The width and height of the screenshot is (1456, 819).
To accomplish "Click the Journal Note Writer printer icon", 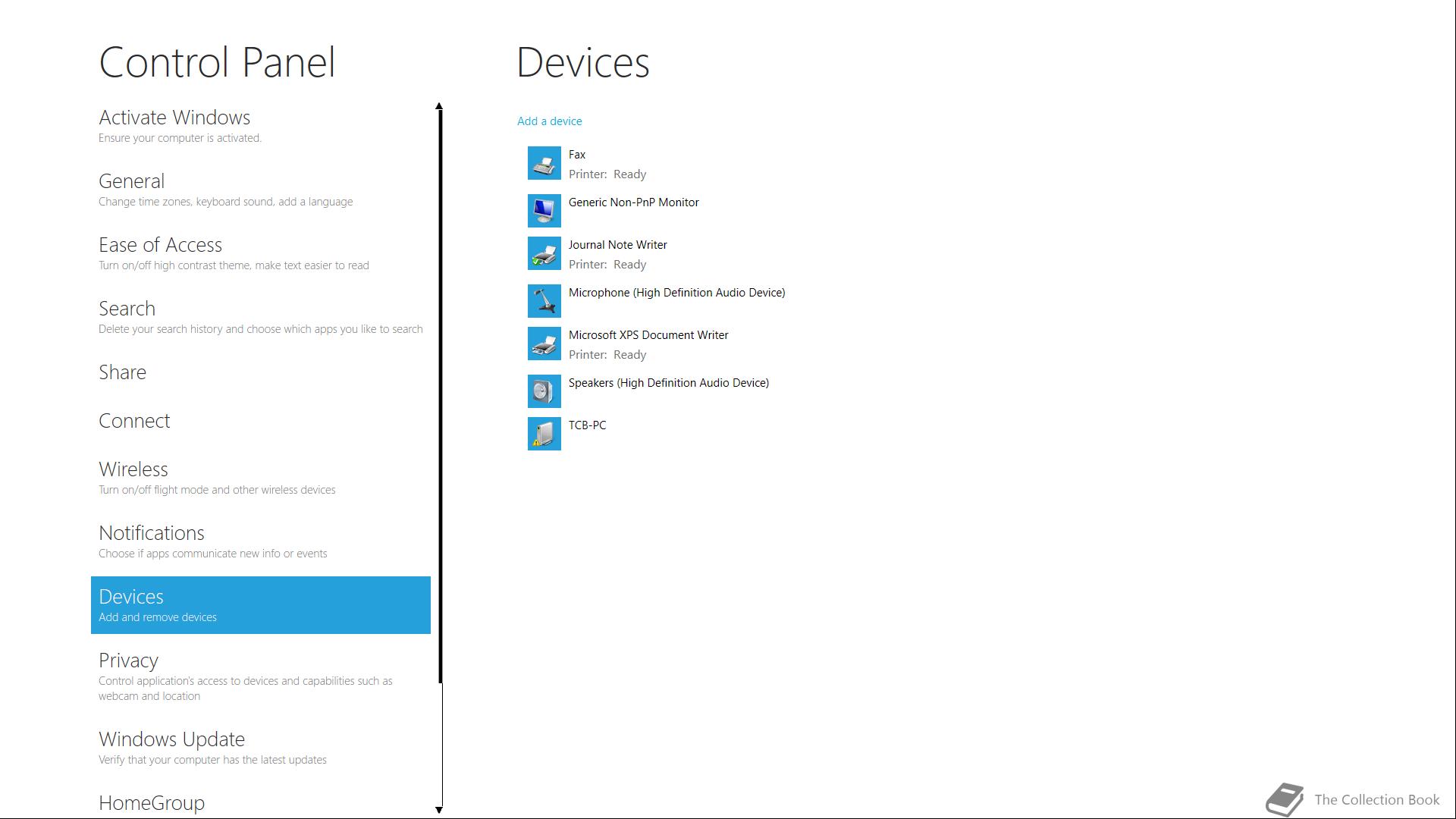I will (x=544, y=253).
